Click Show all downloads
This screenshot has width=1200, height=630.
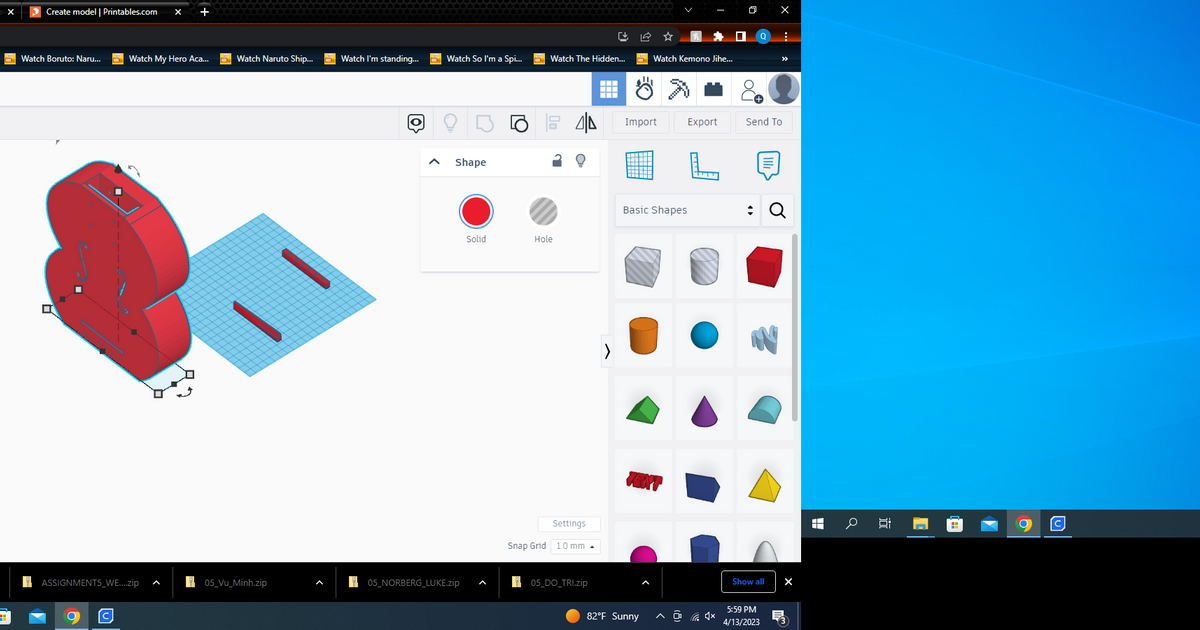pos(747,582)
